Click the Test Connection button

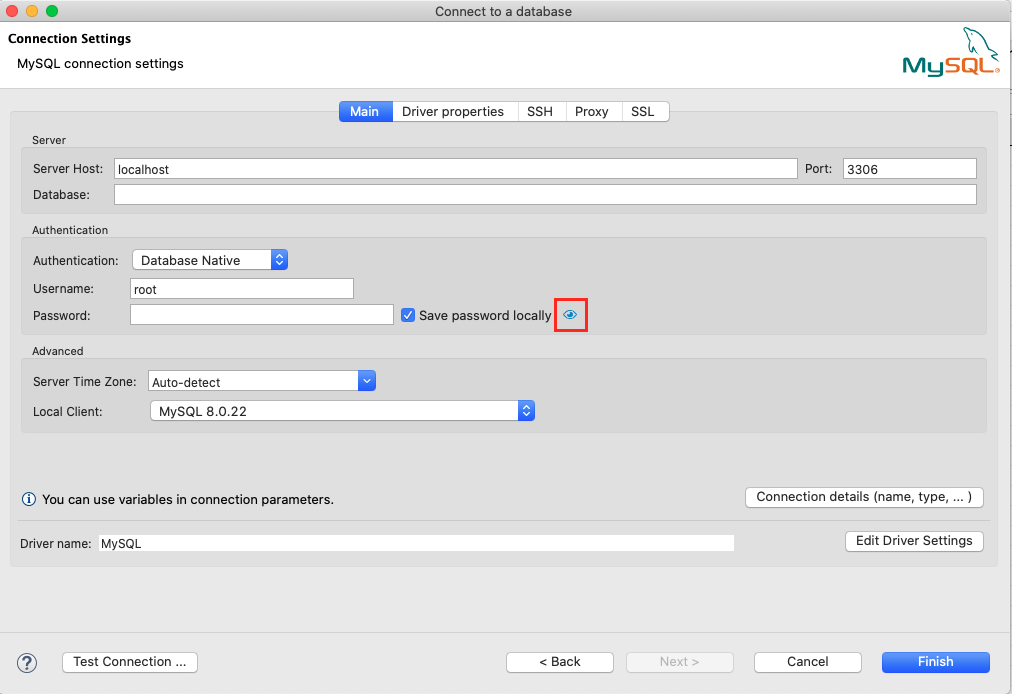point(130,662)
